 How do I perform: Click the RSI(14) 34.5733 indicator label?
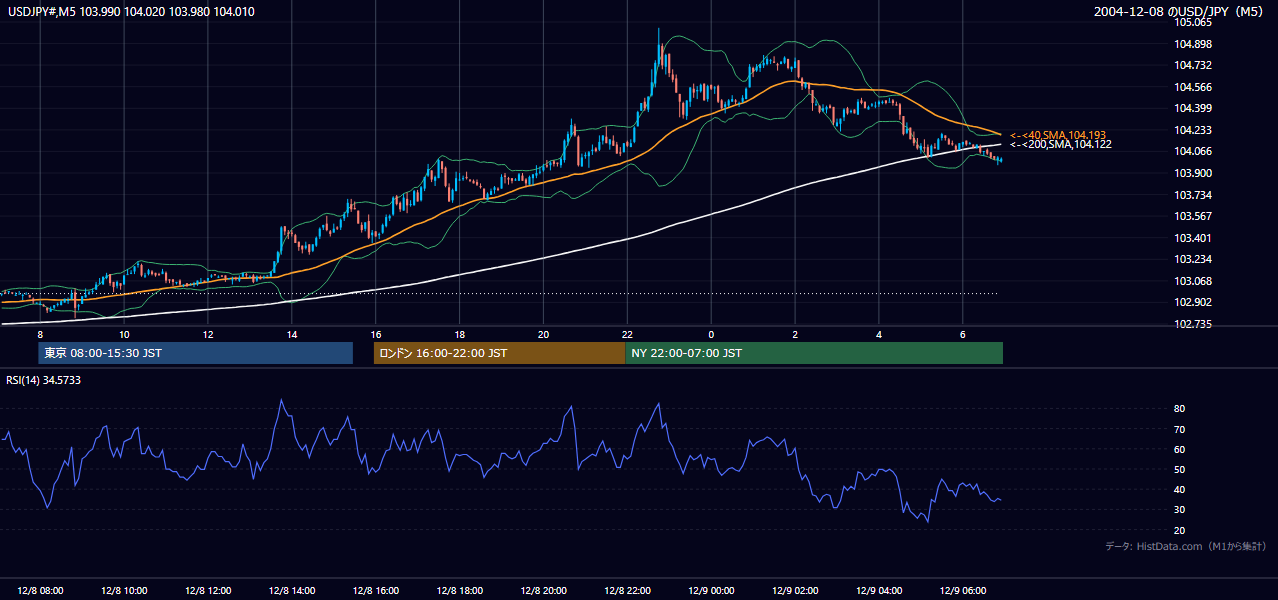(x=44, y=380)
